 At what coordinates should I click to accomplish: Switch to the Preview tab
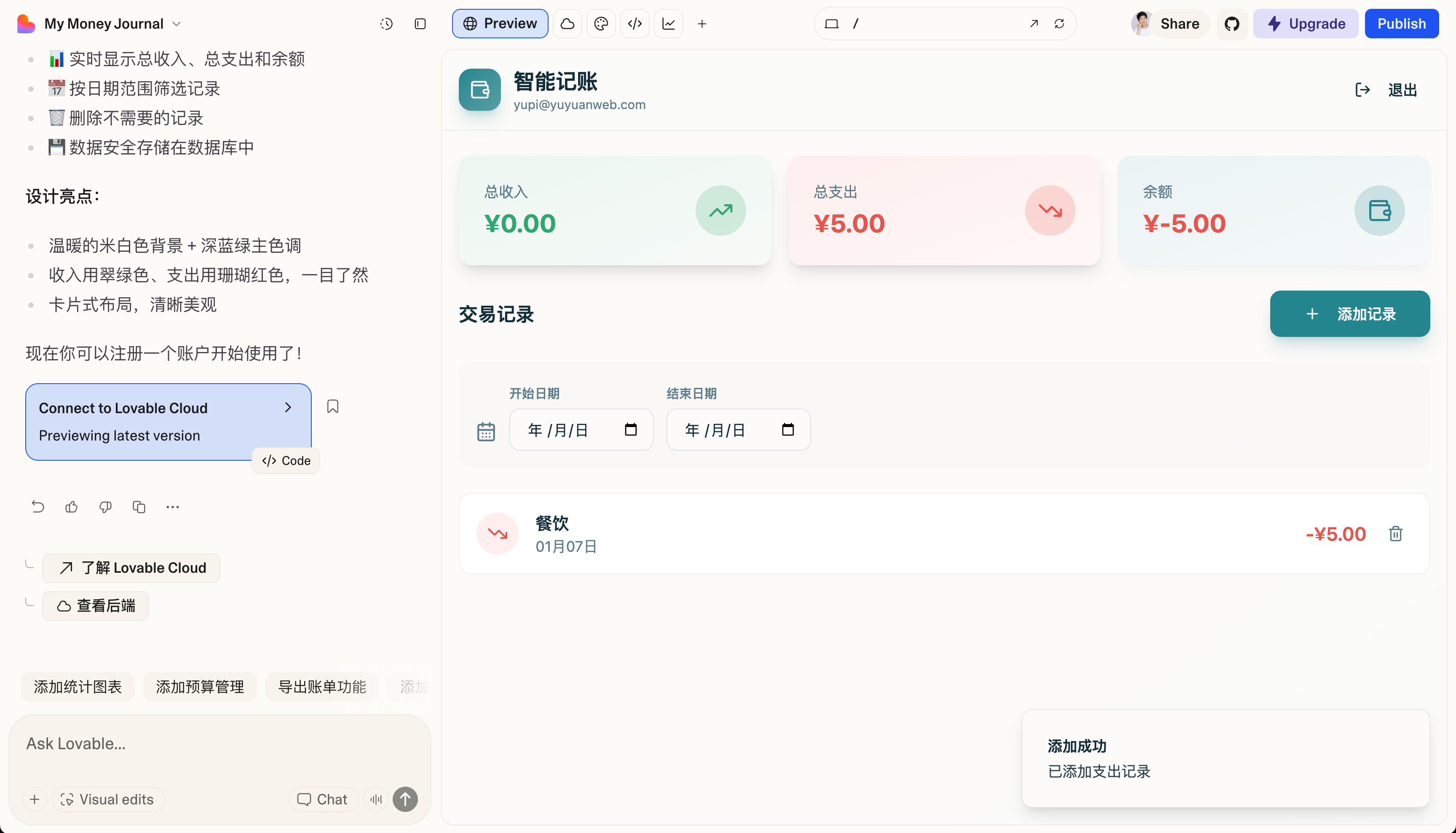point(500,24)
